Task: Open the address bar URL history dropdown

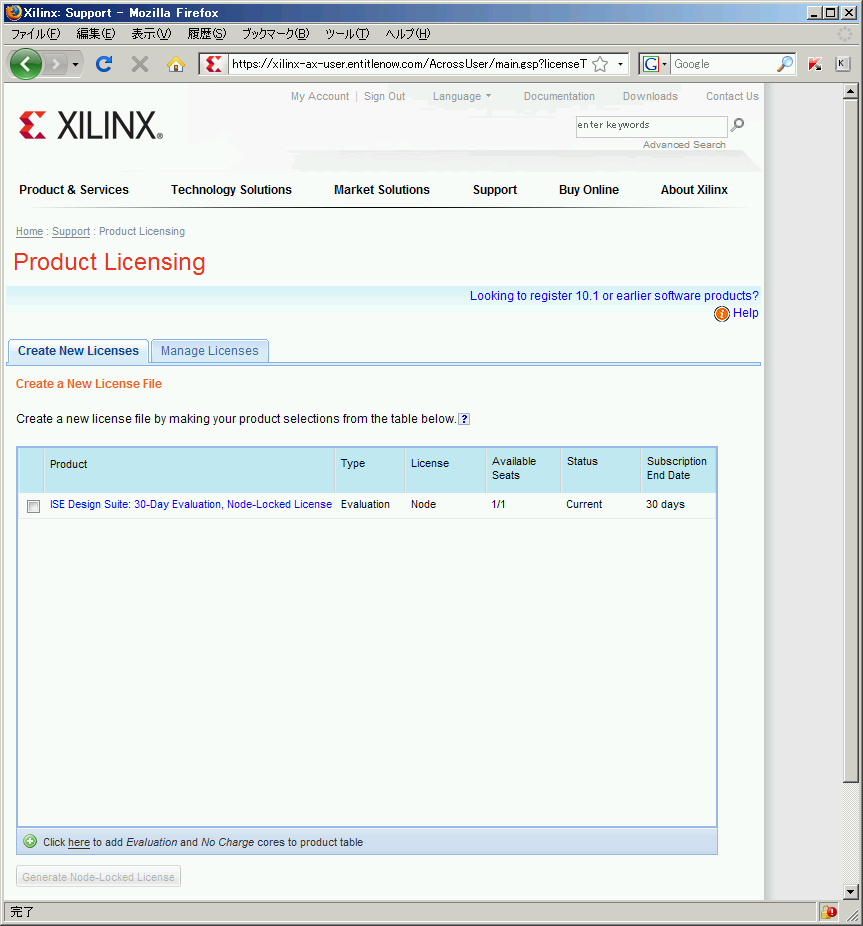Action: (x=620, y=64)
